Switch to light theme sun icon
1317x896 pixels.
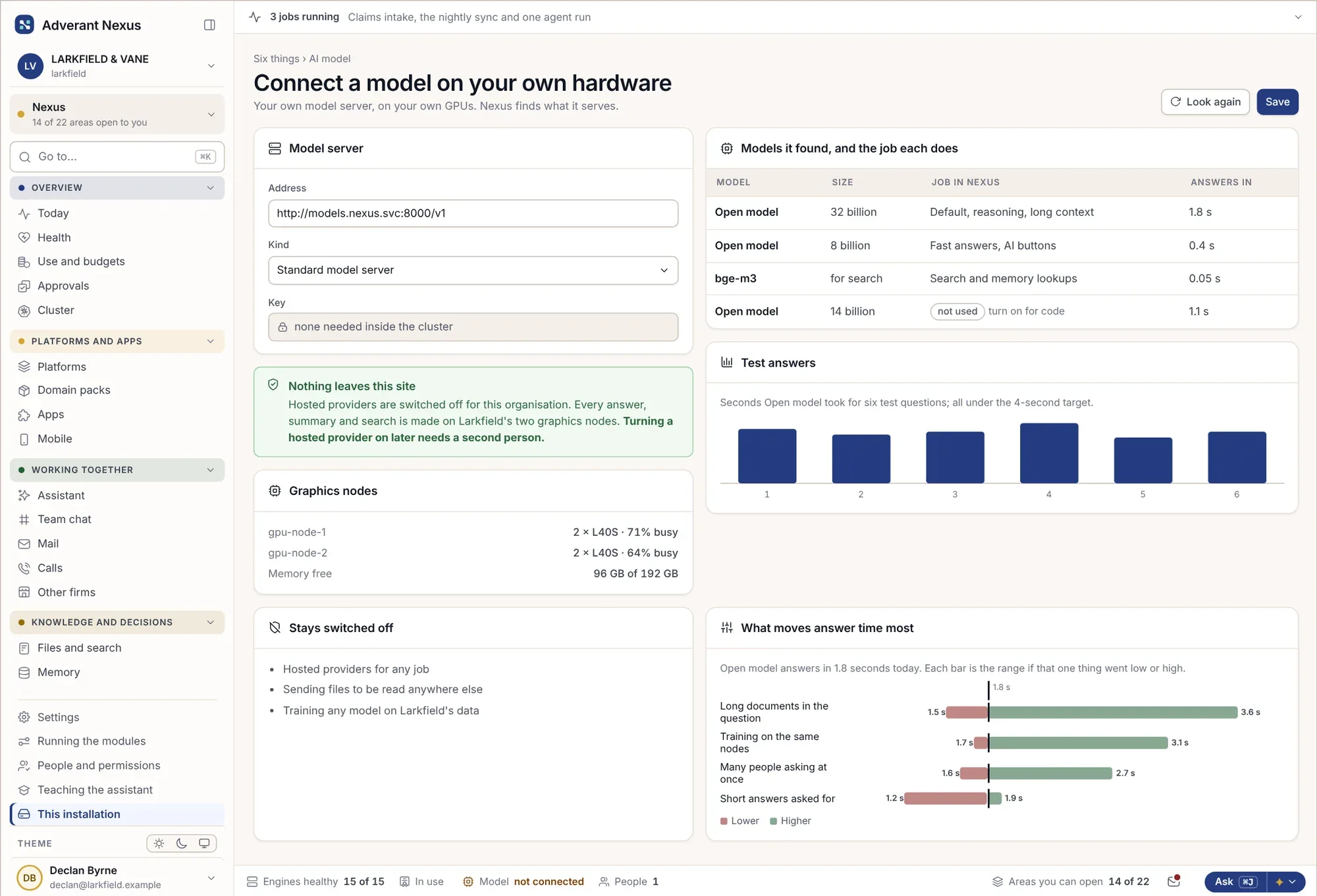159,843
